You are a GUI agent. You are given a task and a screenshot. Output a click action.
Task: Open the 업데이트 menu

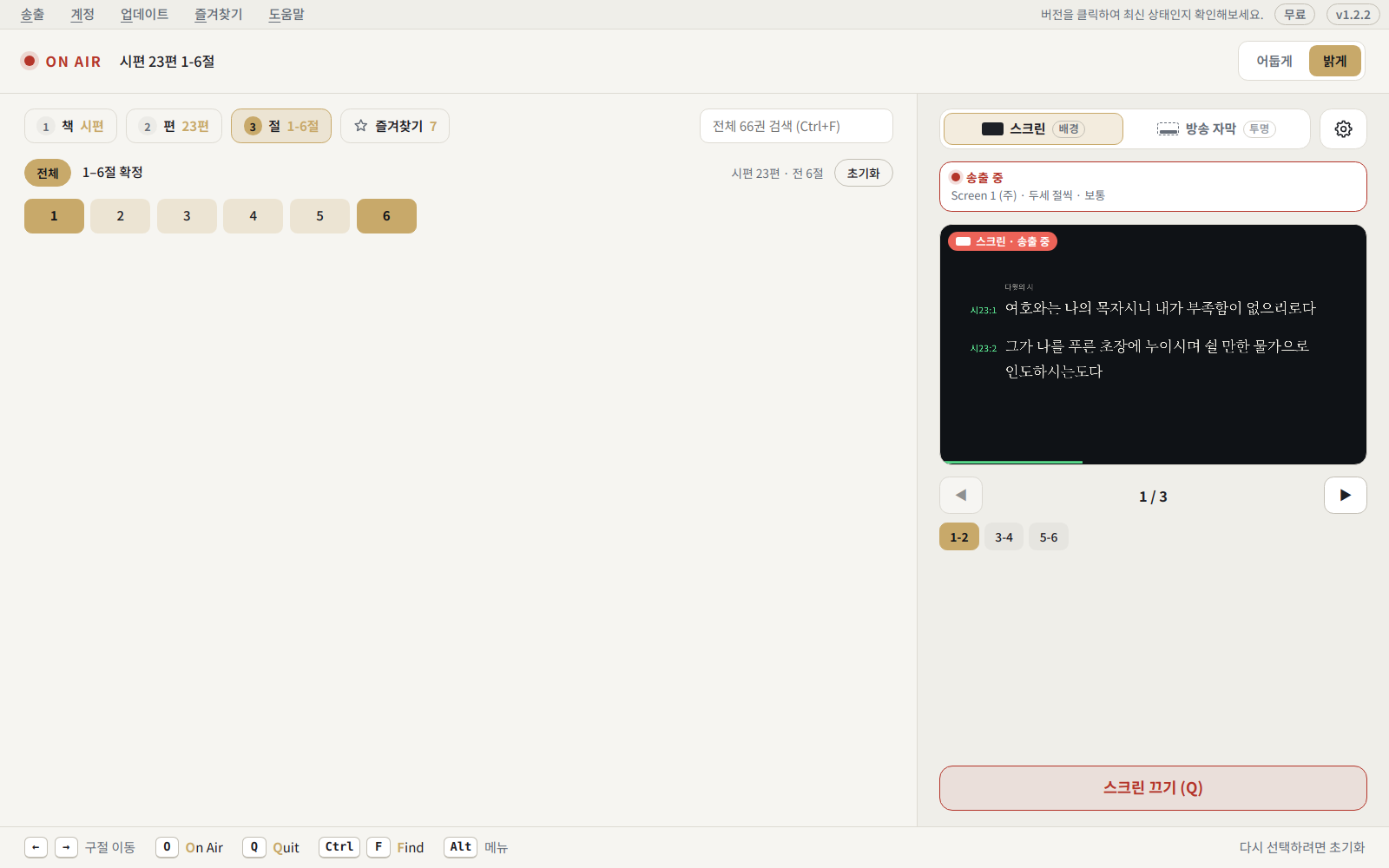click(x=144, y=14)
